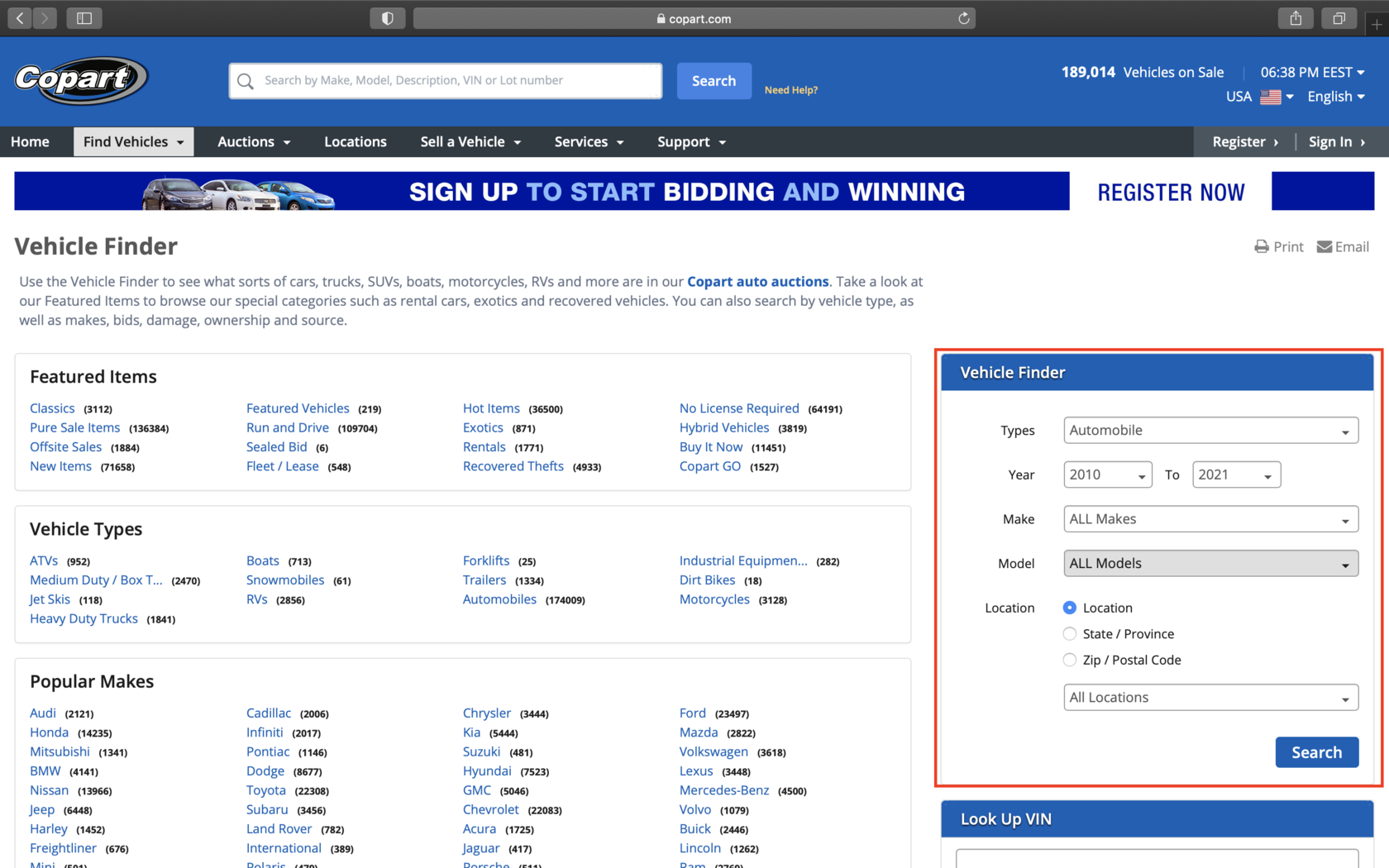Viewport: 1389px width, 868px height.
Task: Open the Locations menu item
Action: (x=356, y=141)
